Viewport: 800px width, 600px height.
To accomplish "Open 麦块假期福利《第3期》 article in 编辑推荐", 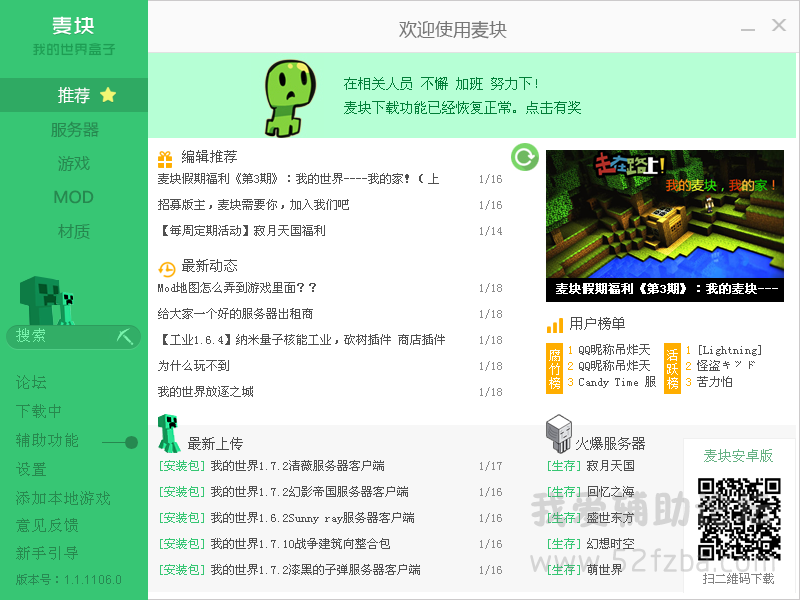I will 298,179.
